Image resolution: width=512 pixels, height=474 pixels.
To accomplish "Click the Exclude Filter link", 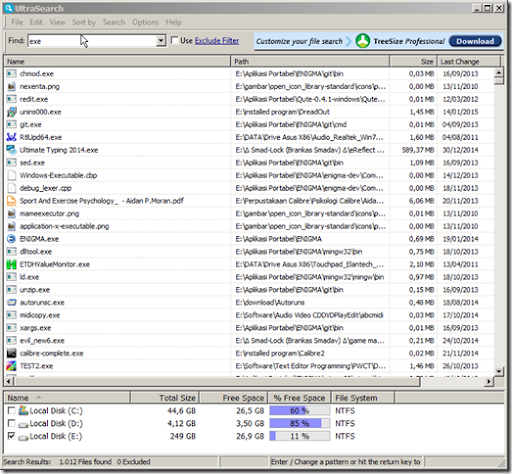I will [217, 41].
